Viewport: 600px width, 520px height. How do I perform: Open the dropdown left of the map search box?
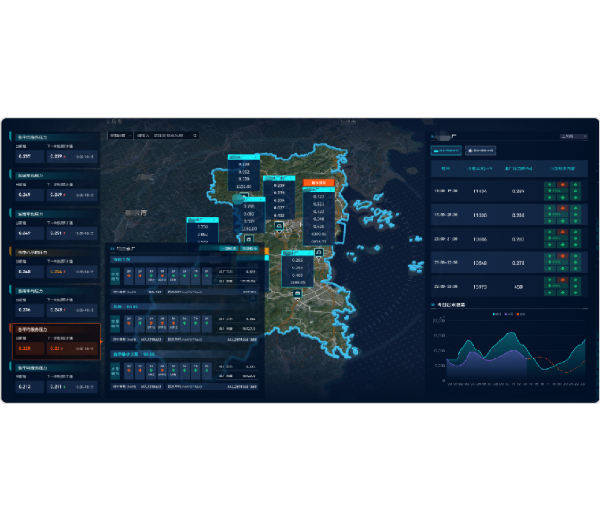[x=118, y=135]
